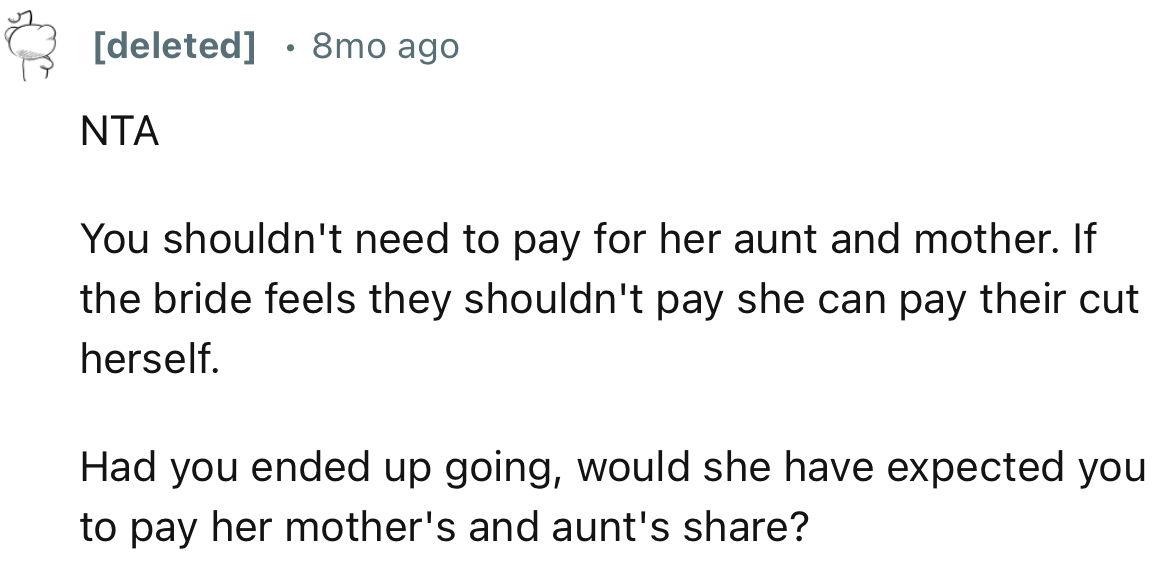Click the word "herself." in the comment
The image size is (1169, 561).
tap(150, 360)
